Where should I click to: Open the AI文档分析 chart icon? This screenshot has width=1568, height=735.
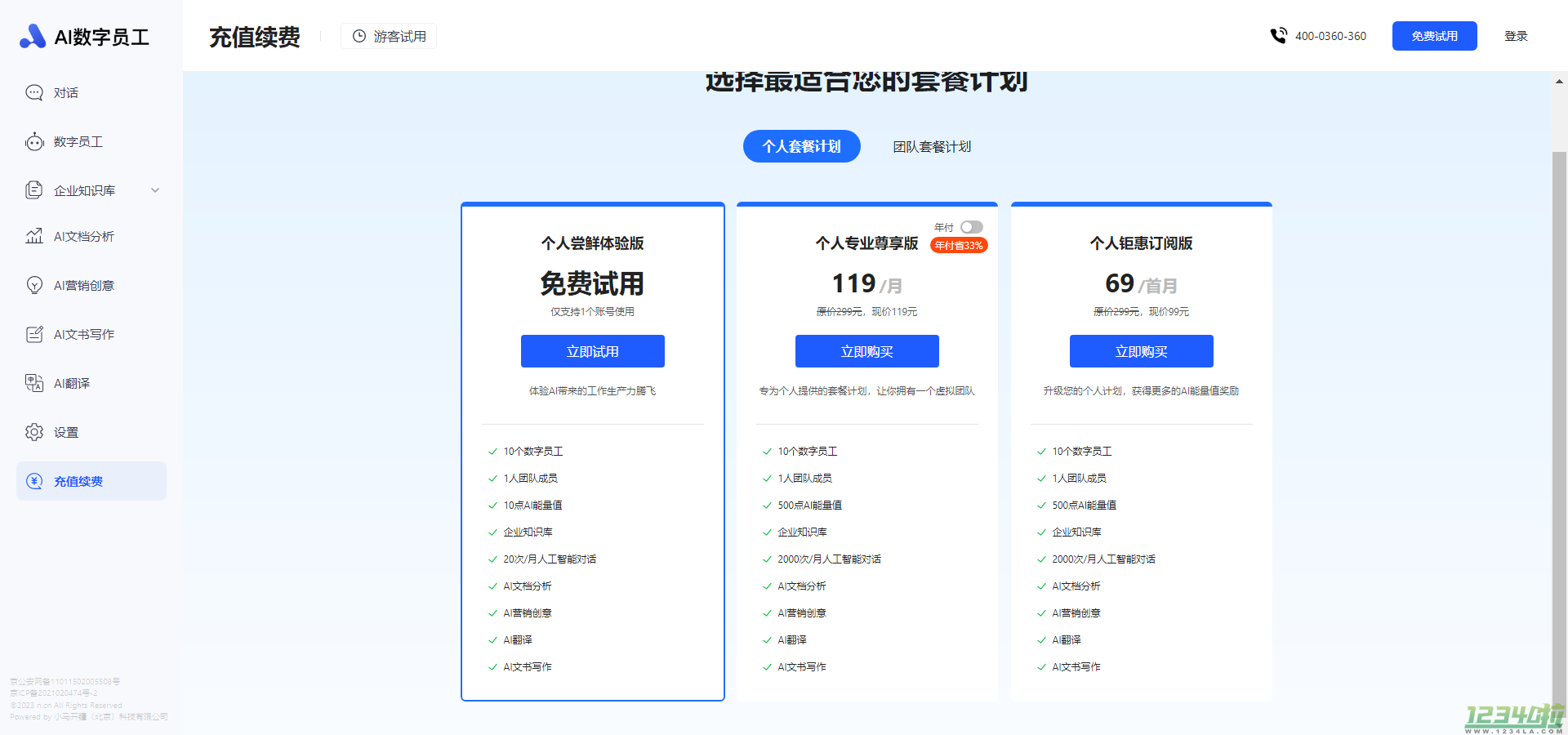coord(34,236)
